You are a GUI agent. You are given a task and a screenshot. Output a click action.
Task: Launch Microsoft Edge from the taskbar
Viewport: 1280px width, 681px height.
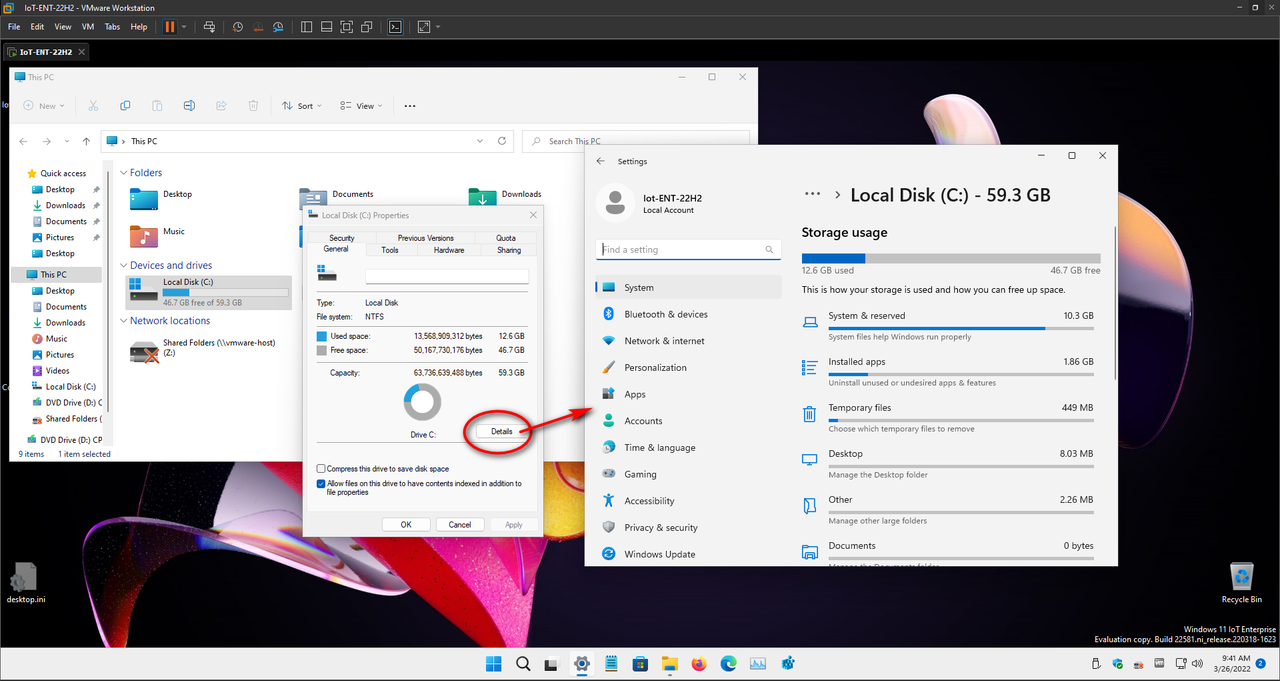(728, 663)
